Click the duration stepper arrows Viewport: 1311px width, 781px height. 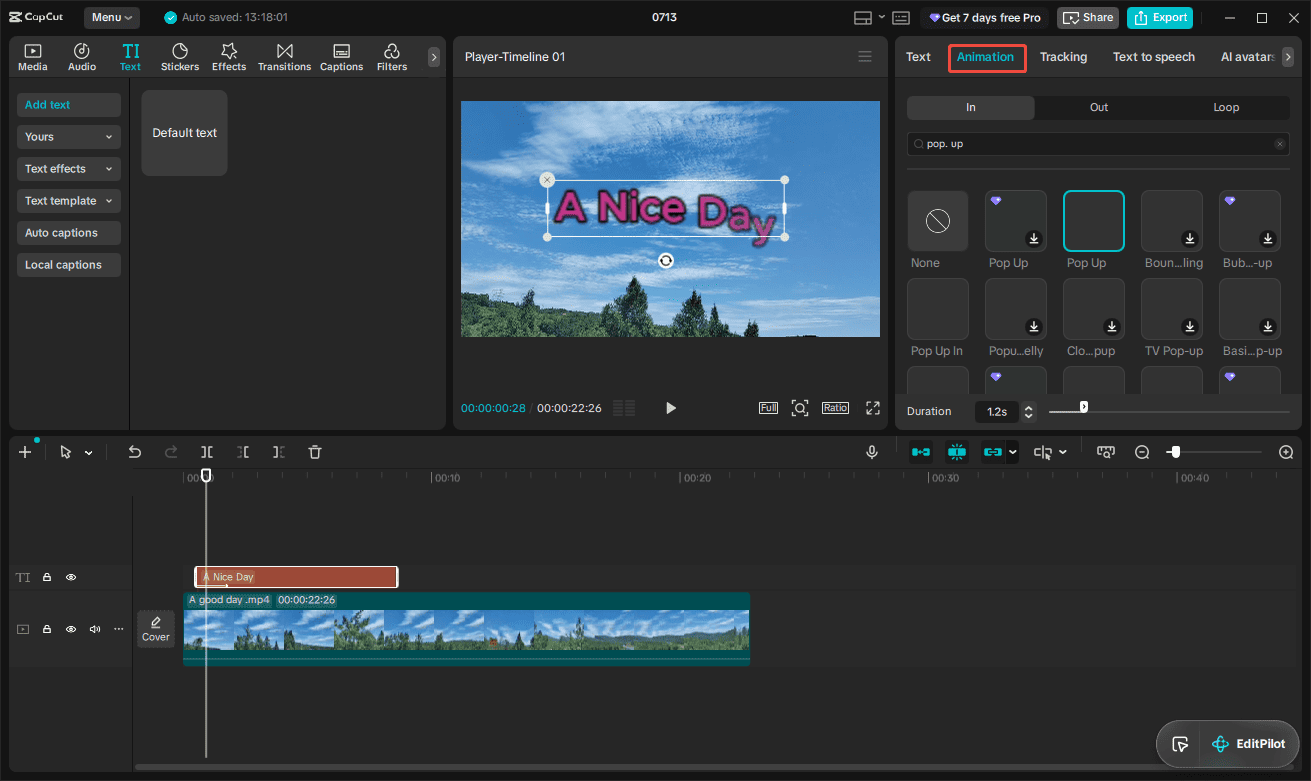1029,411
